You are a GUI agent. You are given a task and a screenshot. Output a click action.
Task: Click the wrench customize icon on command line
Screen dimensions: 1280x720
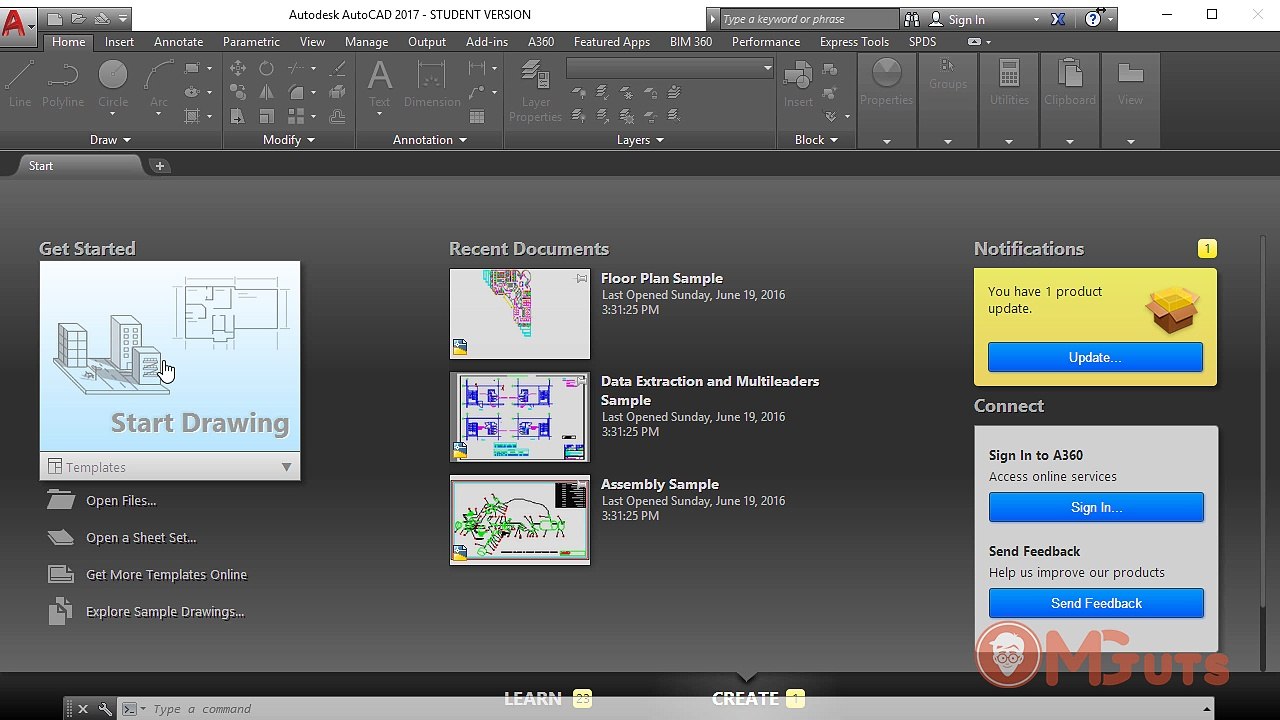coord(105,709)
